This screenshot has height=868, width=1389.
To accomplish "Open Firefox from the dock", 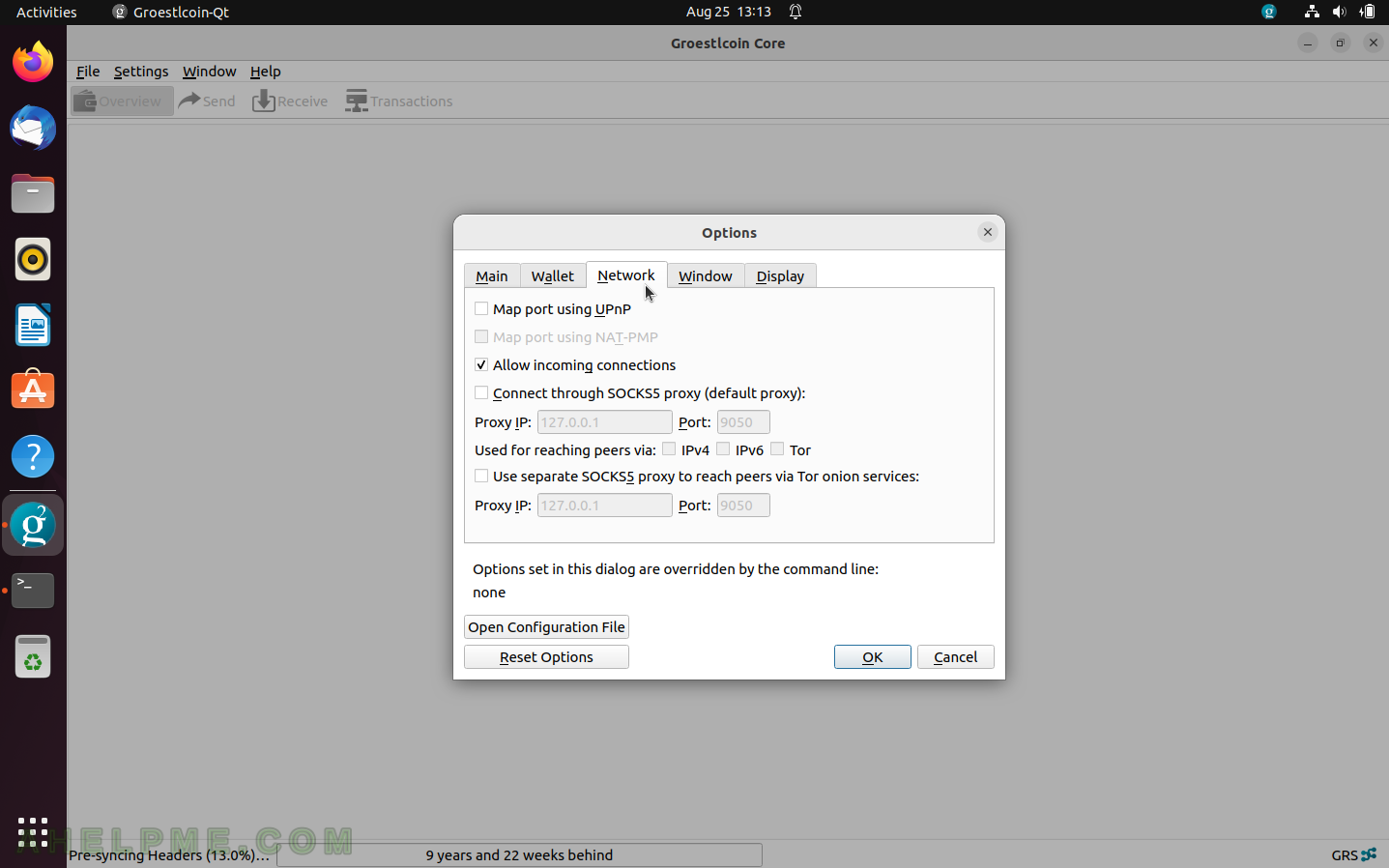I will pyautogui.click(x=33, y=63).
